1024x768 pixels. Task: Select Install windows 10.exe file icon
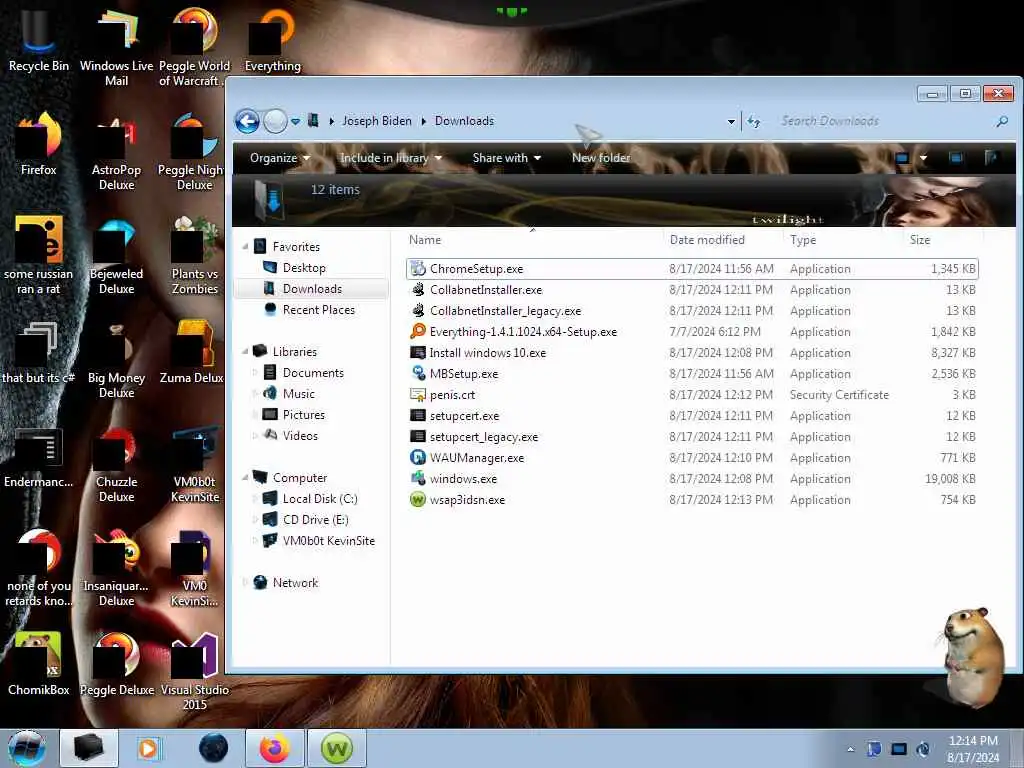pos(417,353)
